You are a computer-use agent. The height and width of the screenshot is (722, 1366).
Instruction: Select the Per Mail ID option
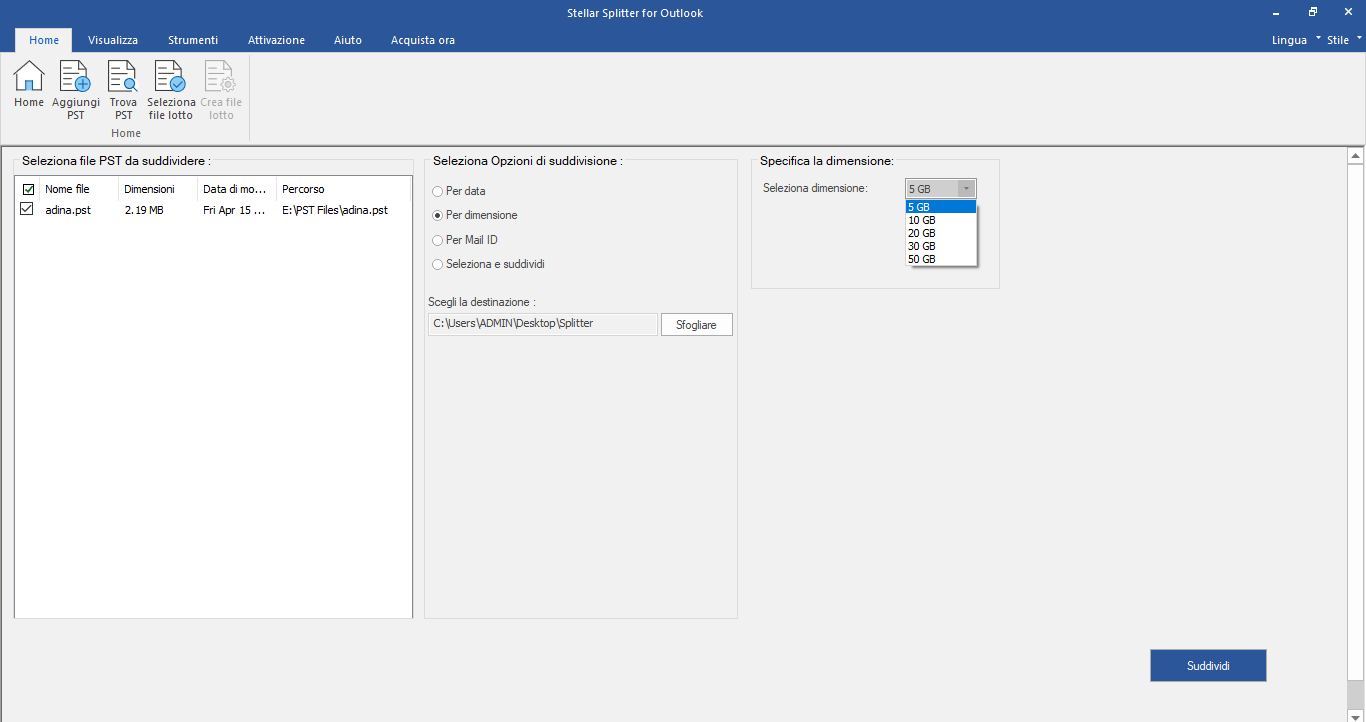(465, 240)
